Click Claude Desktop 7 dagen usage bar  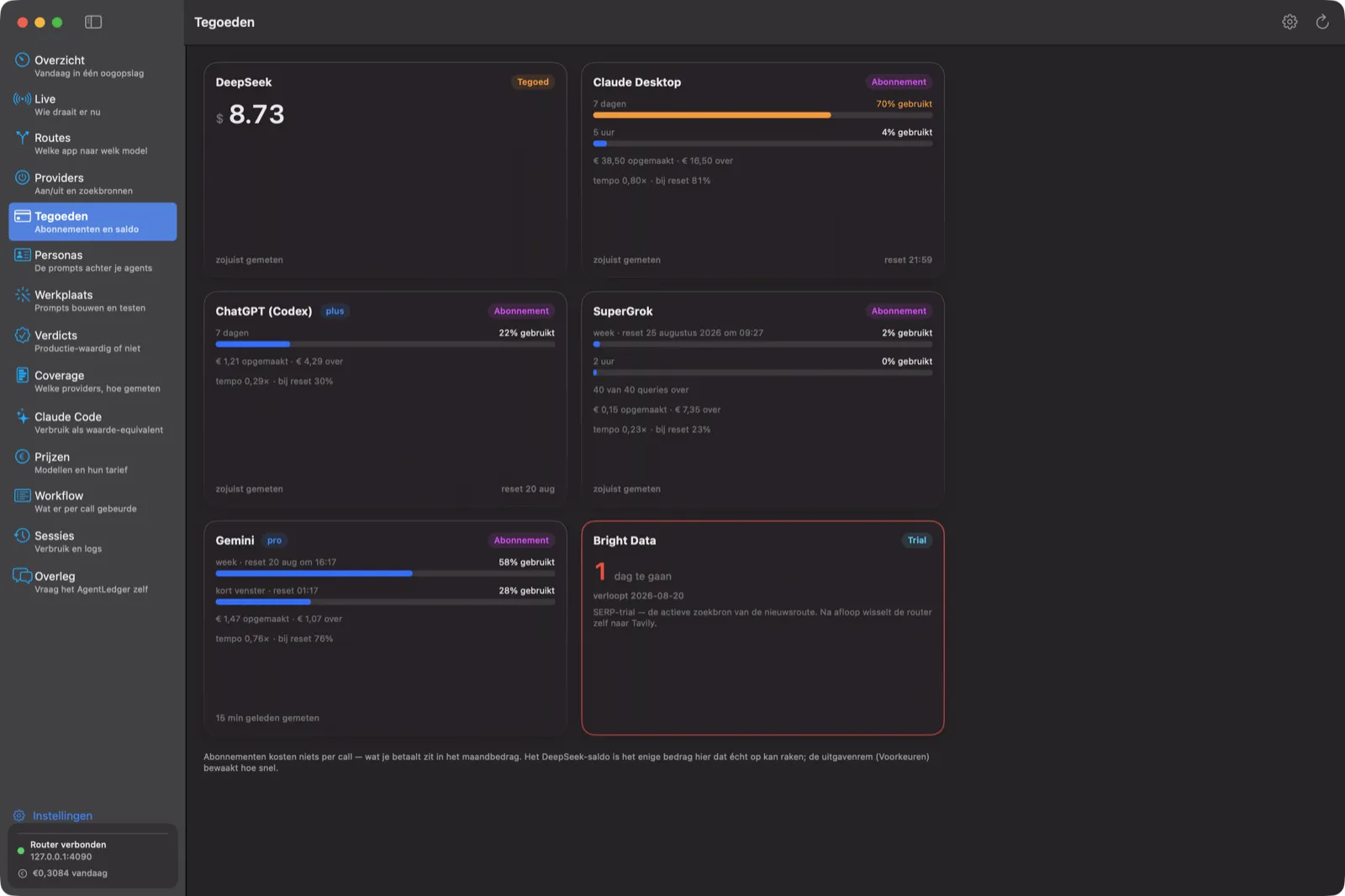pos(762,115)
